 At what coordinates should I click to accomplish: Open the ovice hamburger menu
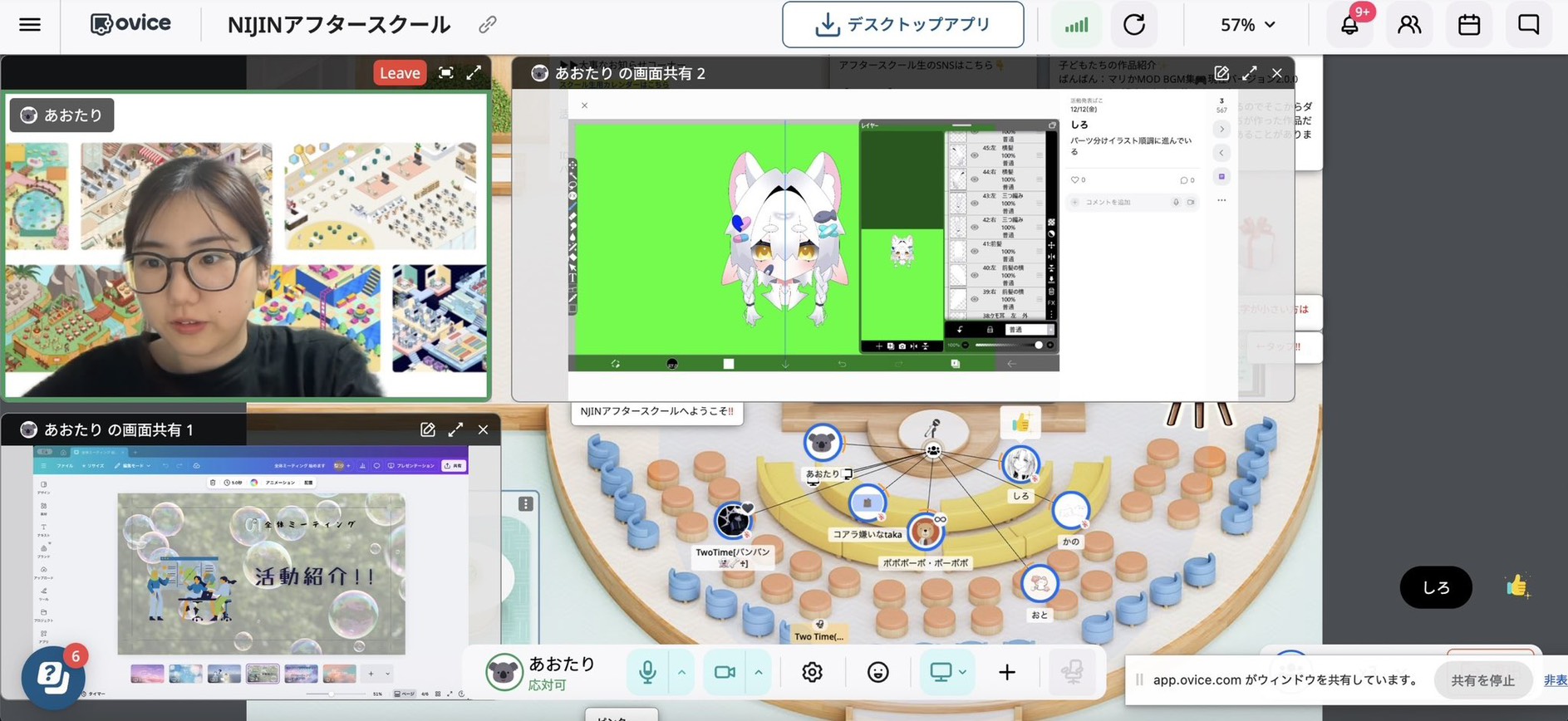coord(30,24)
